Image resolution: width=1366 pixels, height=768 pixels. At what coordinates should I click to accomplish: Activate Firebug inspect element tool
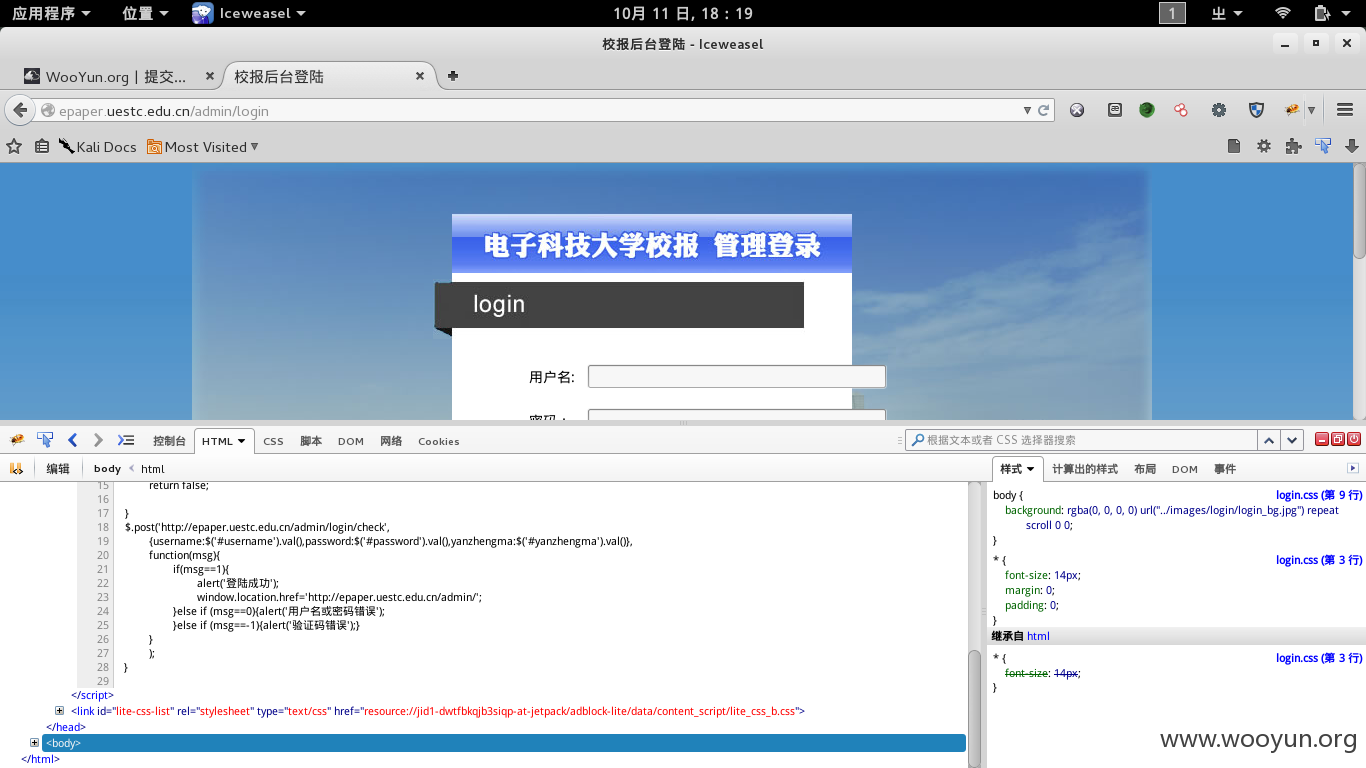click(x=45, y=440)
